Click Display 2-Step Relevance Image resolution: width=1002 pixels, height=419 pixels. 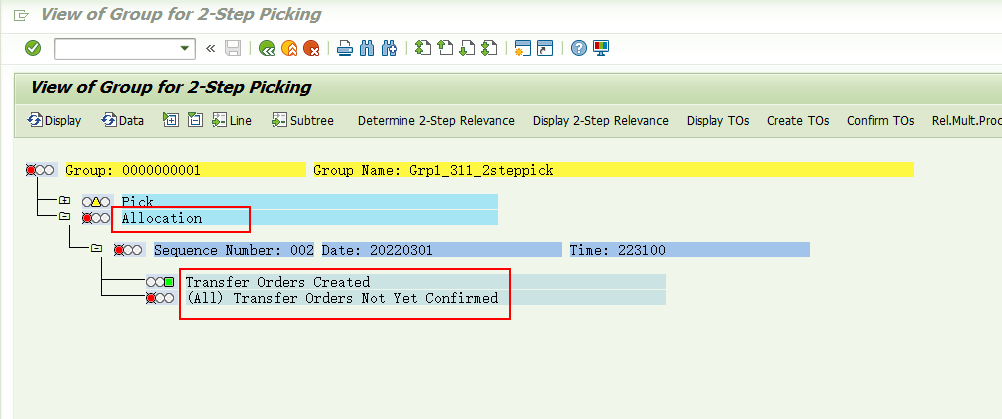coord(601,120)
